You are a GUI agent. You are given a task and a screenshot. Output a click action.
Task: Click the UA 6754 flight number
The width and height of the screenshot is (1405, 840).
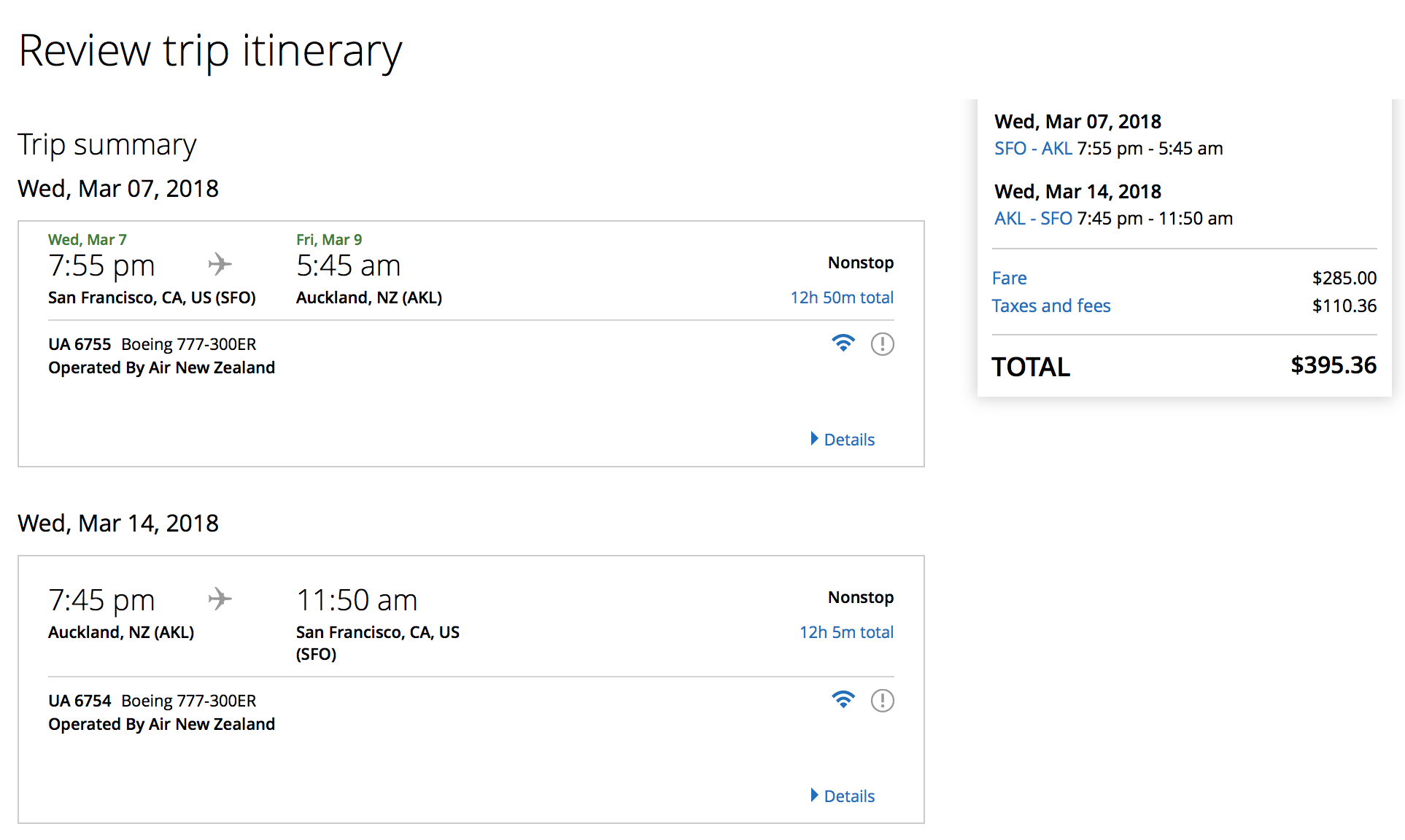click(80, 701)
